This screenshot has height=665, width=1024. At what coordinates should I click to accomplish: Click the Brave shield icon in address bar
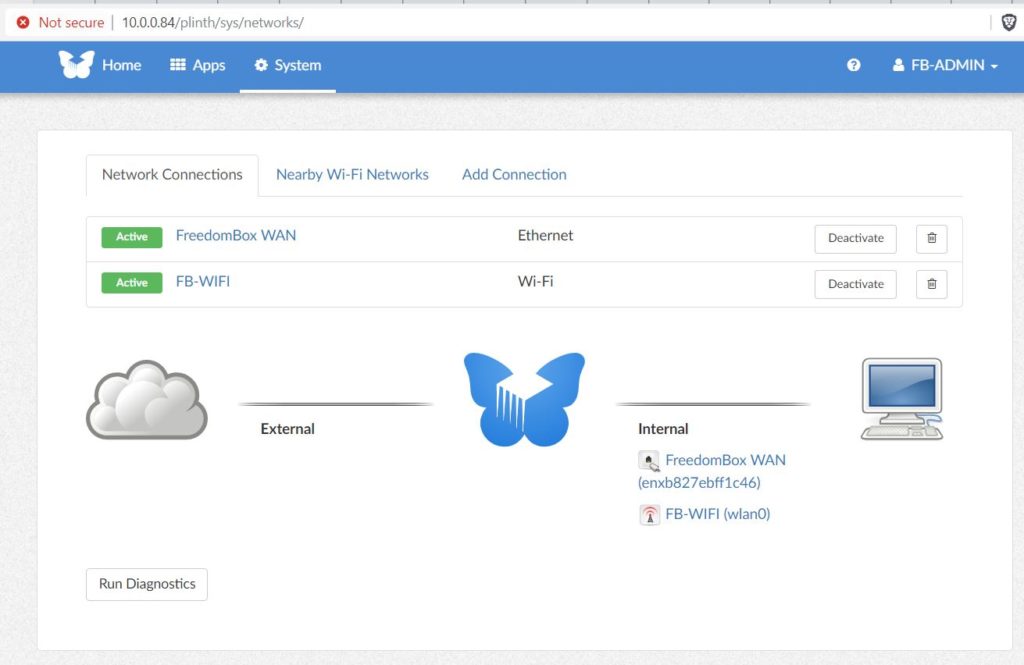pyautogui.click(x=1008, y=23)
